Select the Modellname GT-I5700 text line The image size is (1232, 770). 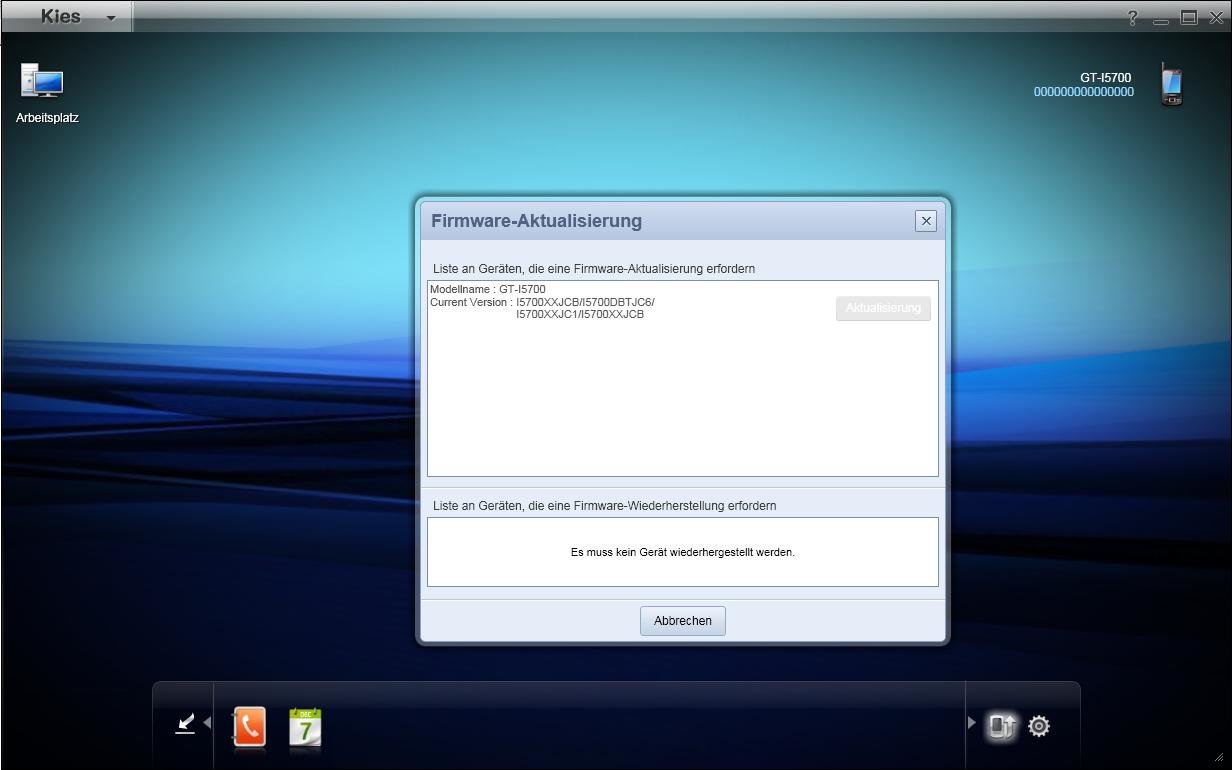click(x=488, y=289)
